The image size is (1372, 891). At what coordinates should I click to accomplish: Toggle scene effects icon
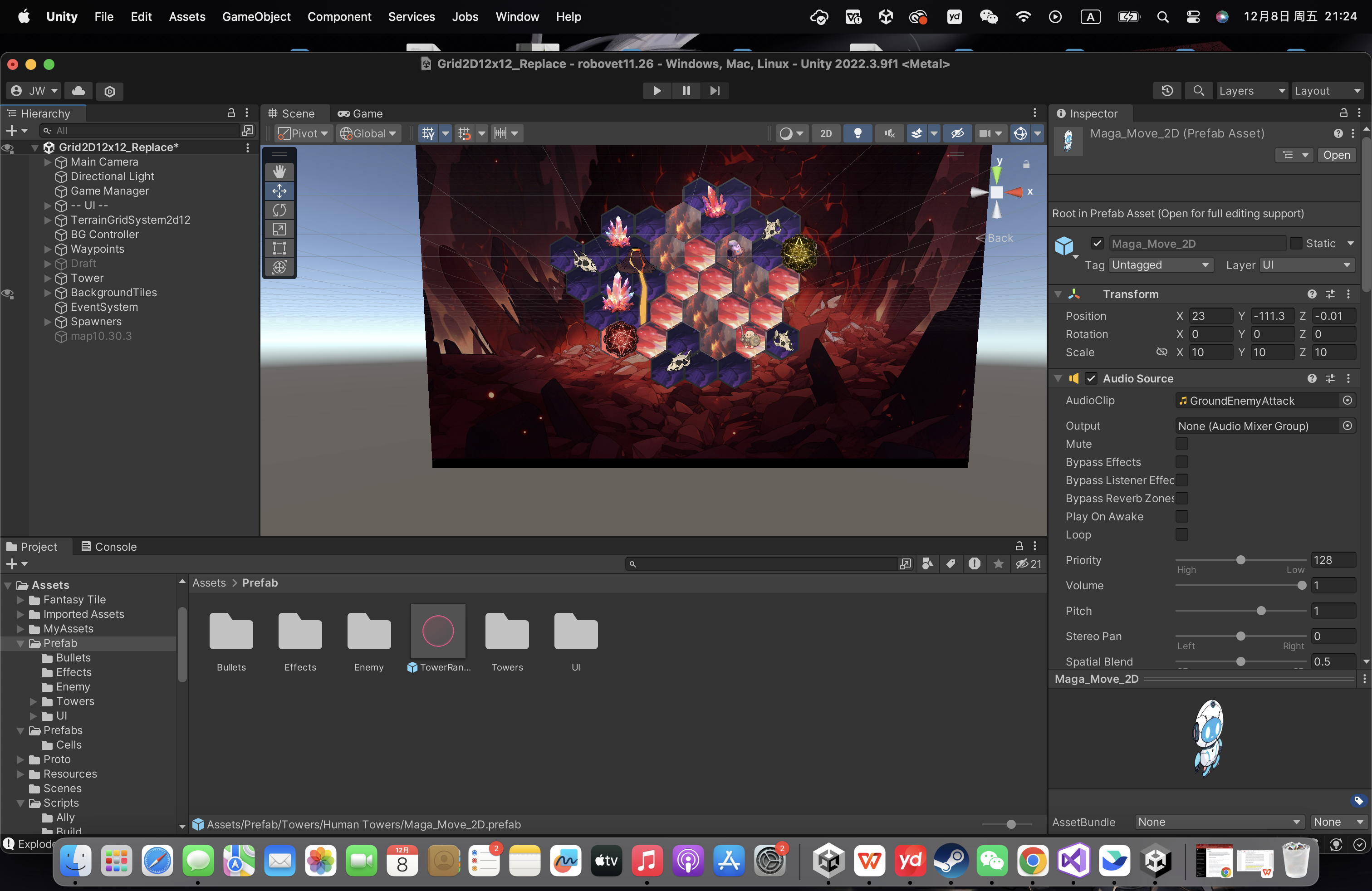click(916, 133)
